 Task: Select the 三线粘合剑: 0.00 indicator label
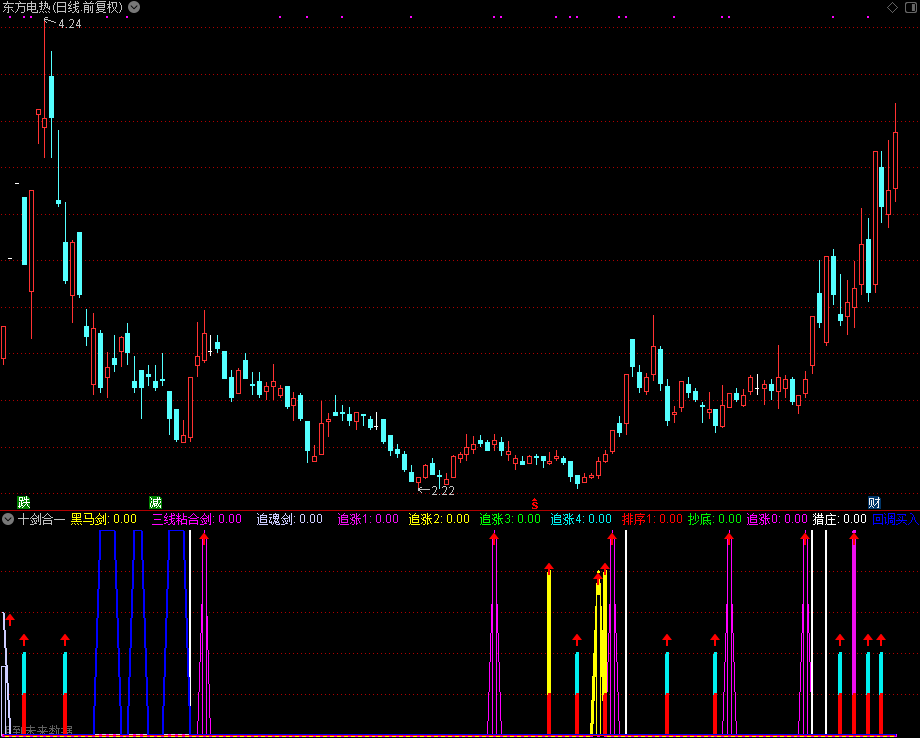pyautogui.click(x=197, y=519)
